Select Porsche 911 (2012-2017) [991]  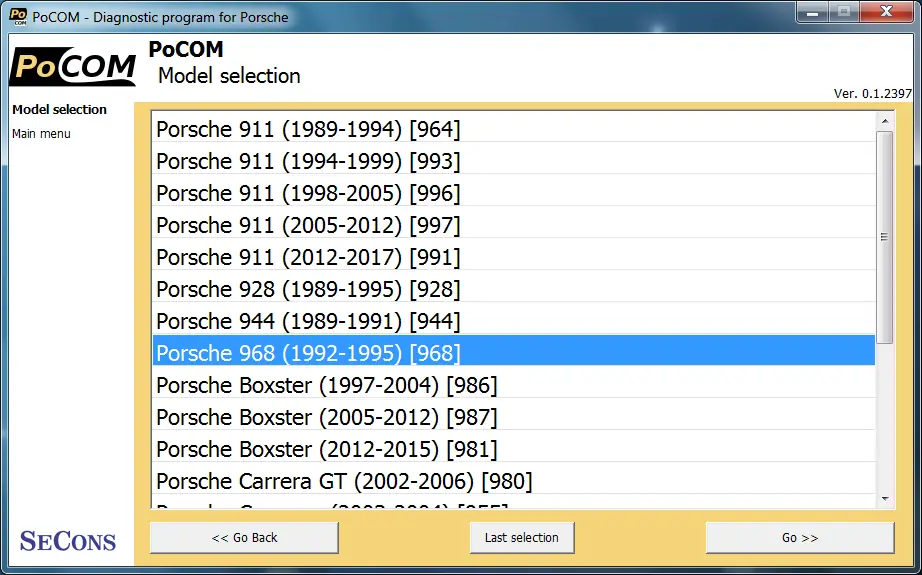(513, 257)
